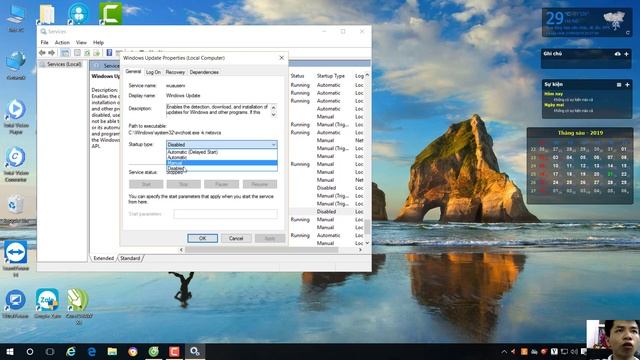This screenshot has width=640, height=360.
Task: Open the Zalo desktop shortcut
Action: coord(47,304)
